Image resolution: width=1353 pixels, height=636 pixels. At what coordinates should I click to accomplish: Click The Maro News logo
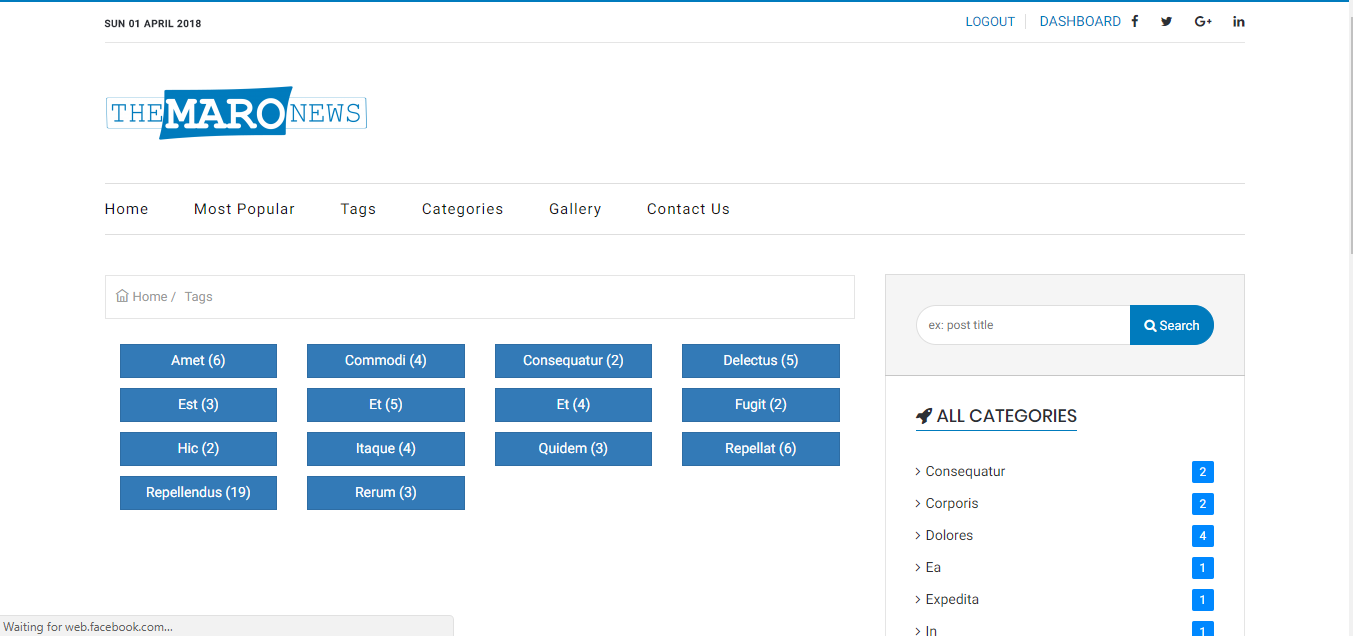click(236, 113)
